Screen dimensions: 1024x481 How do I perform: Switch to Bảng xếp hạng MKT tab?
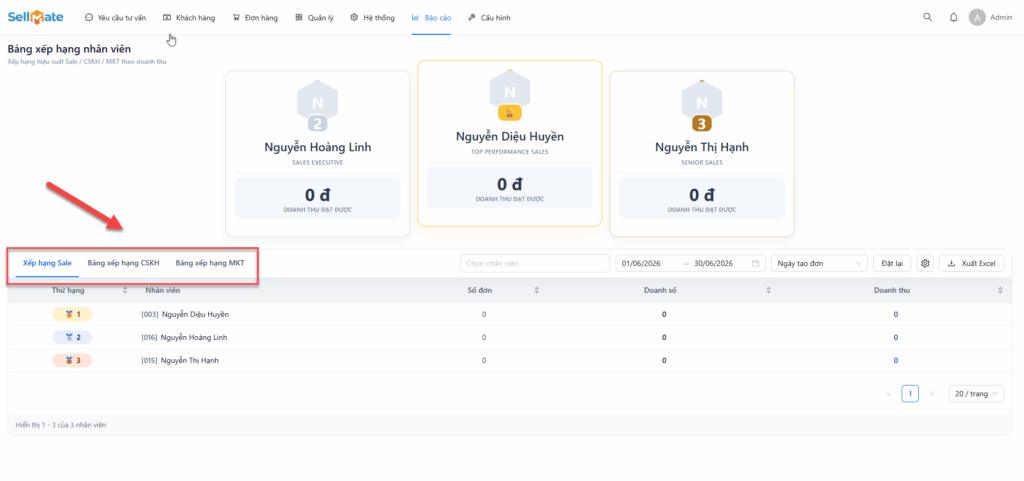[x=210, y=264]
